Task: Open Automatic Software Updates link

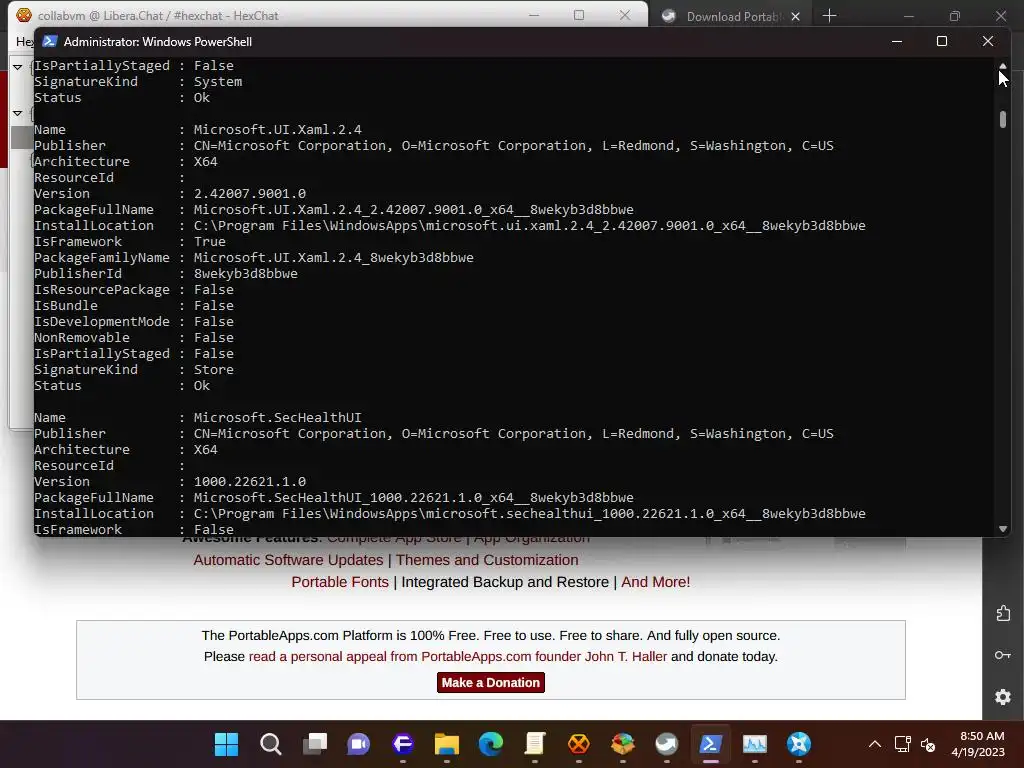Action: point(288,560)
